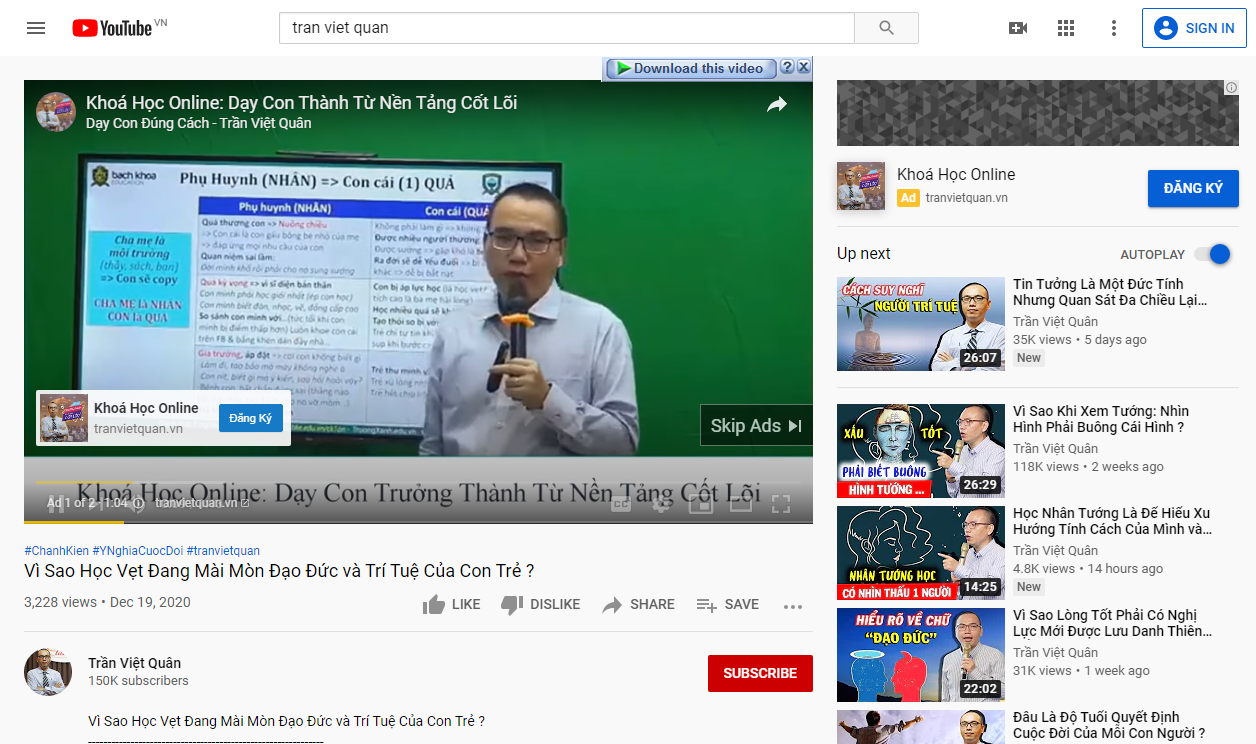Click the 150K subscribers text

coord(138,681)
